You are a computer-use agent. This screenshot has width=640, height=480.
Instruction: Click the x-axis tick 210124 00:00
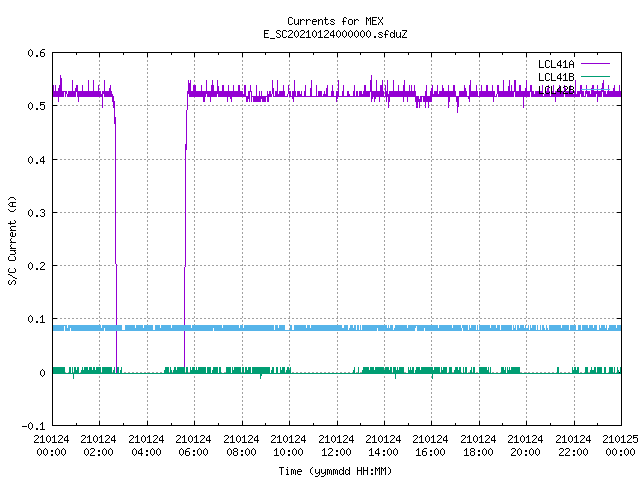tap(51, 446)
